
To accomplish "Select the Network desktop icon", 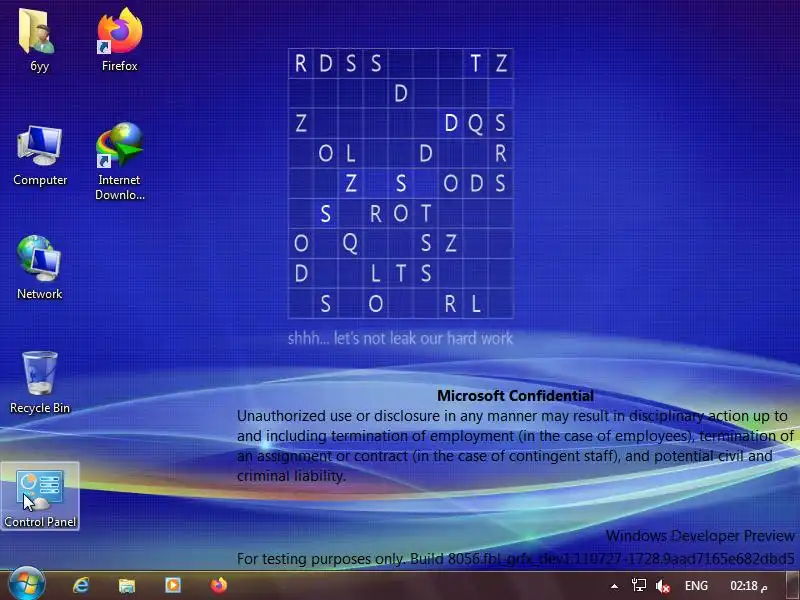I will pyautogui.click(x=39, y=268).
